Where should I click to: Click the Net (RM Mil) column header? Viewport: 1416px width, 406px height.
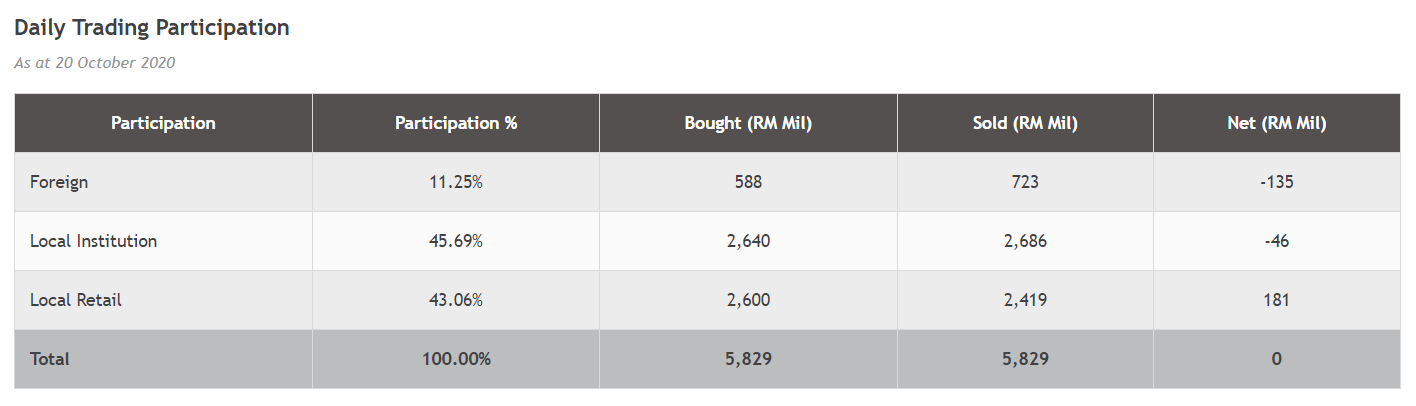pyautogui.click(x=1276, y=123)
